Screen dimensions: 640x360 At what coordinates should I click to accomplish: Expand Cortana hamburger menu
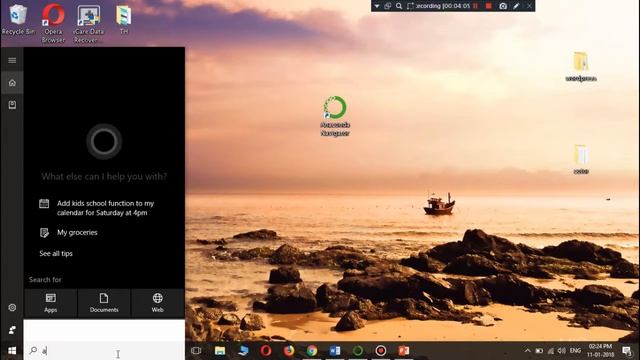12,60
